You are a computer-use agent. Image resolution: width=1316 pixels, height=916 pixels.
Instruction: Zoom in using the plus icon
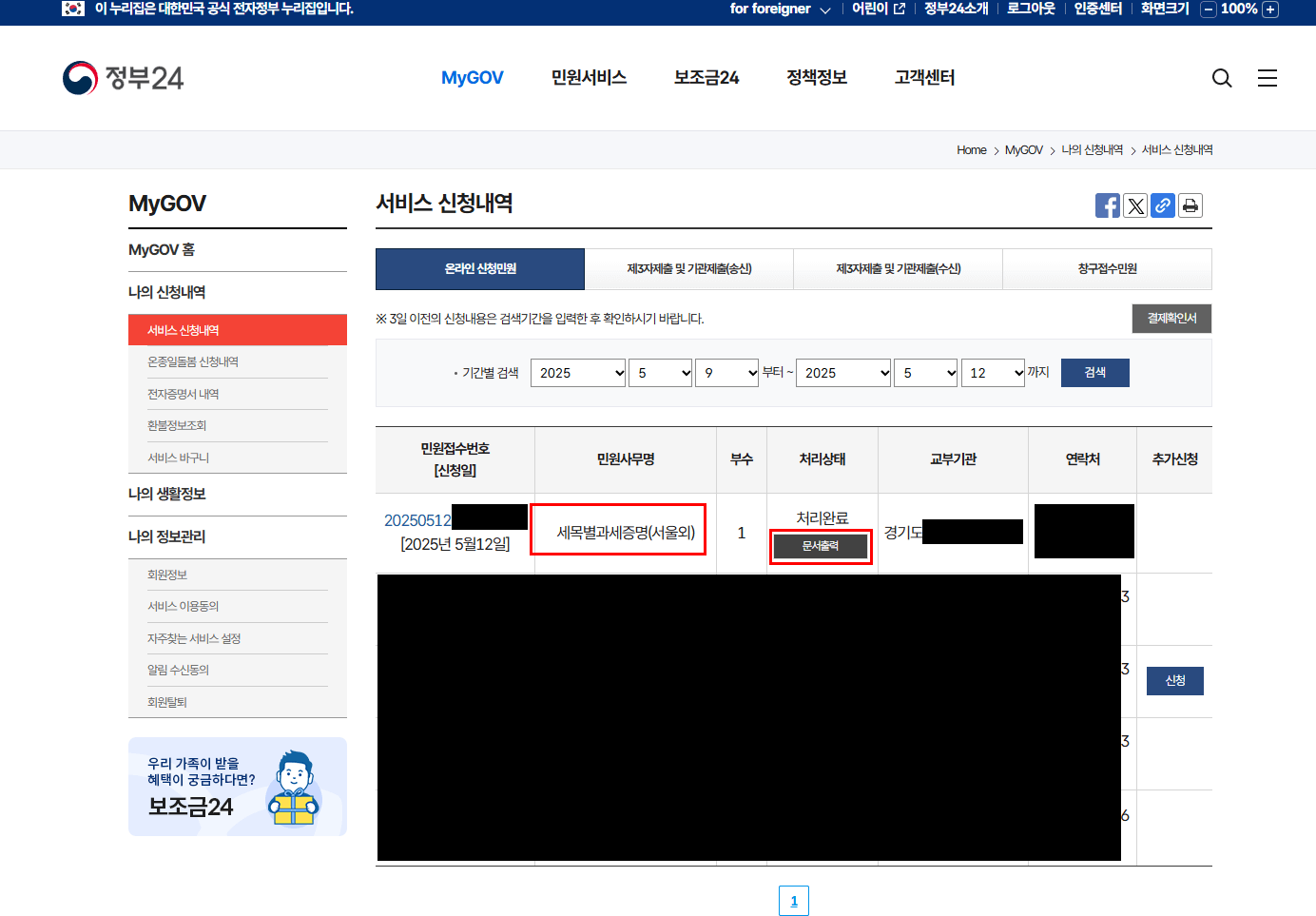coord(1269,10)
